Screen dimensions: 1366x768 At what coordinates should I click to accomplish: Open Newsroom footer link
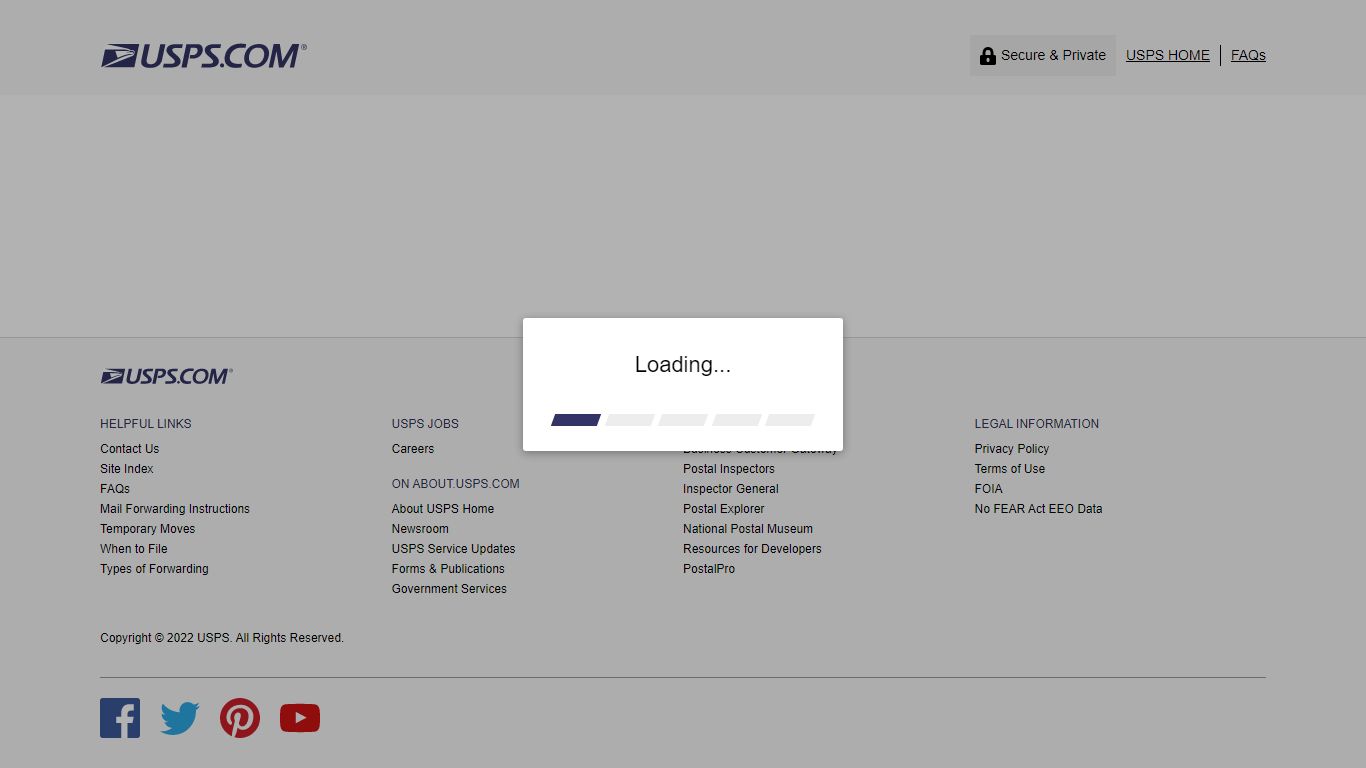(x=420, y=529)
